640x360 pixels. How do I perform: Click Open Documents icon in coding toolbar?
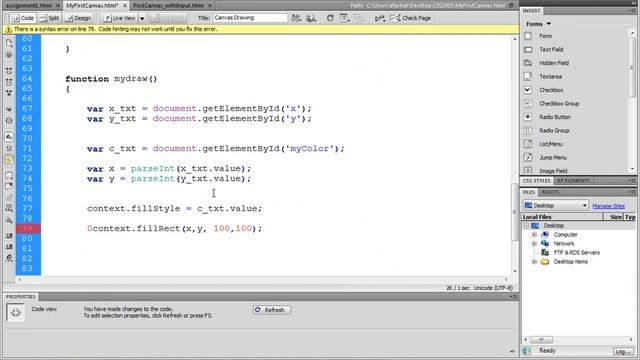[x=9, y=42]
